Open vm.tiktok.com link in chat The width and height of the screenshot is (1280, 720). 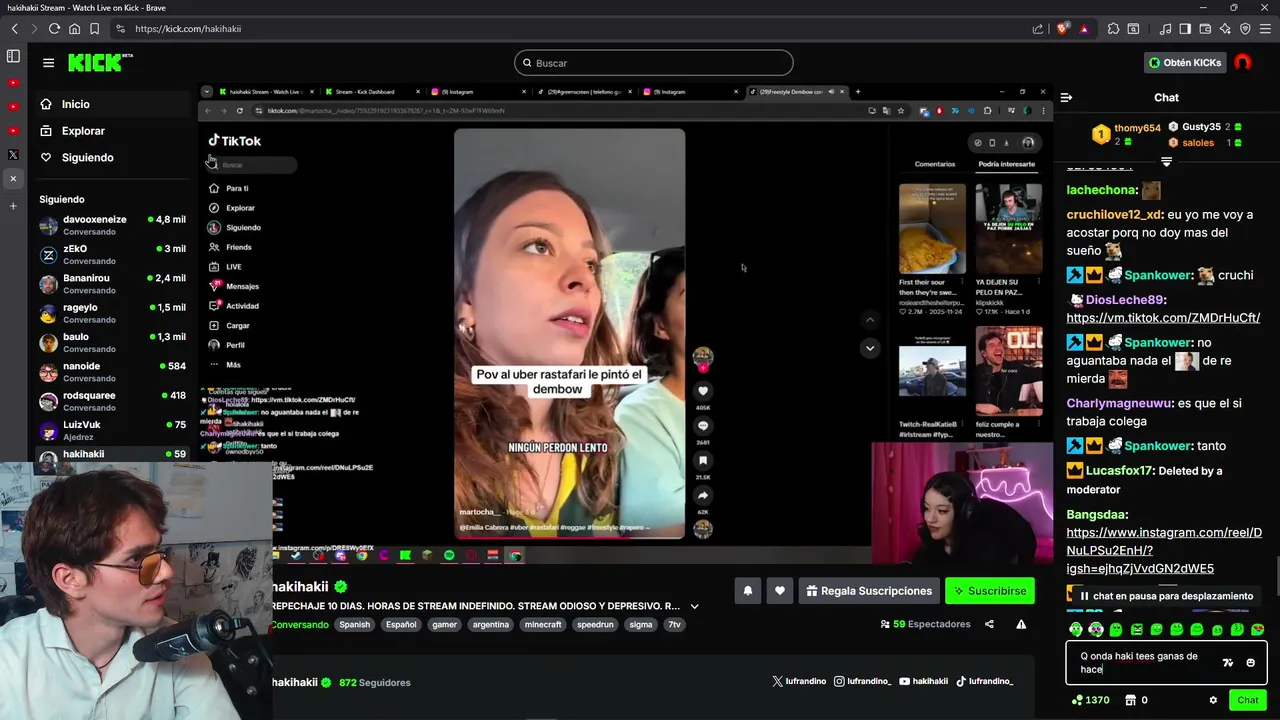1163,318
